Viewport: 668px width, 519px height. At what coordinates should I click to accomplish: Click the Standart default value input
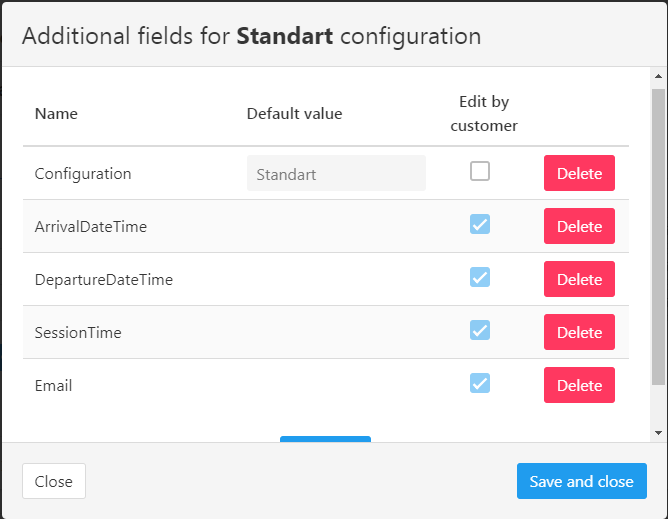[336, 173]
